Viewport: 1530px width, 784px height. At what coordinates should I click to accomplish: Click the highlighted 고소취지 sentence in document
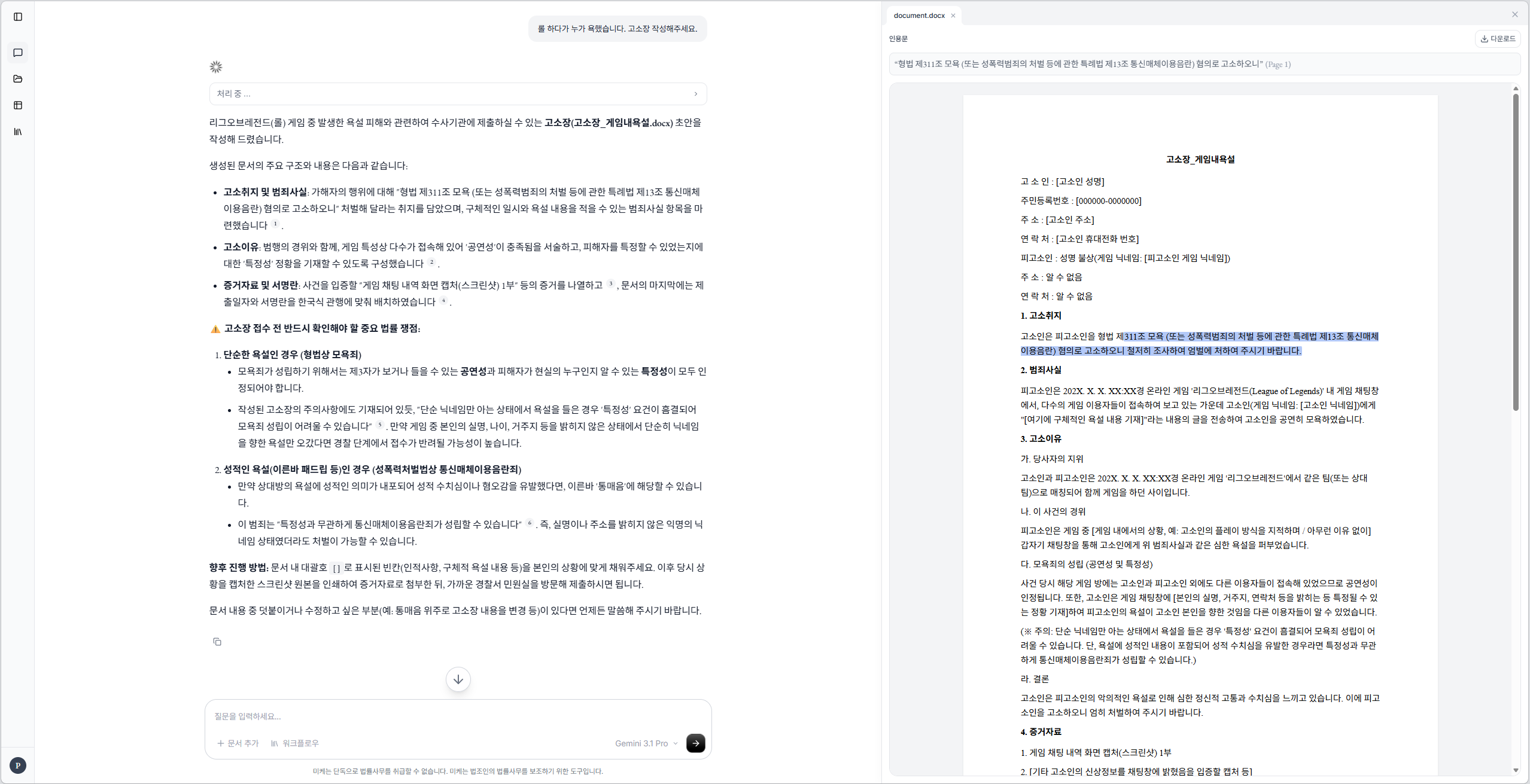point(1200,343)
